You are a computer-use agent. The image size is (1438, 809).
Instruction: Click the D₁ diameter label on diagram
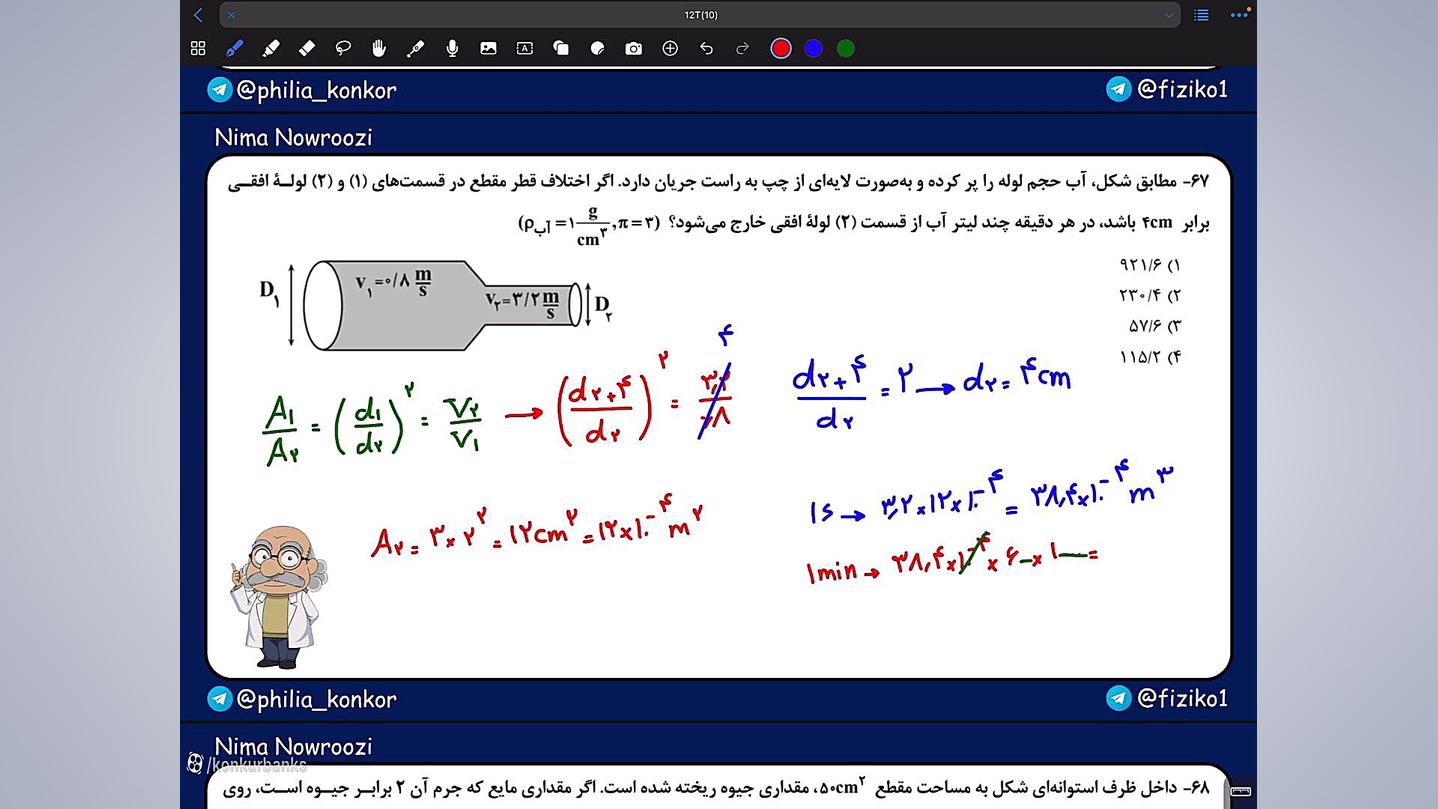coord(269,292)
